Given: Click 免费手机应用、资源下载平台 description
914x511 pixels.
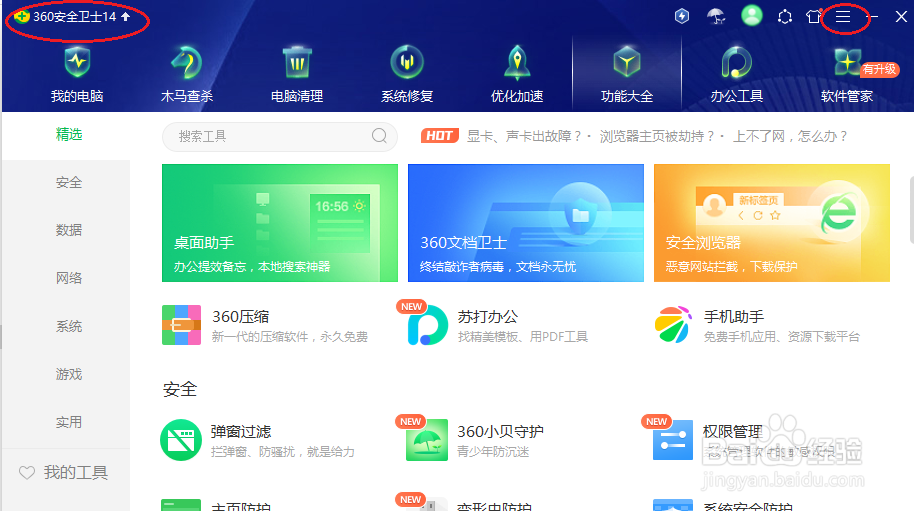Looking at the screenshot, I should (782, 337).
